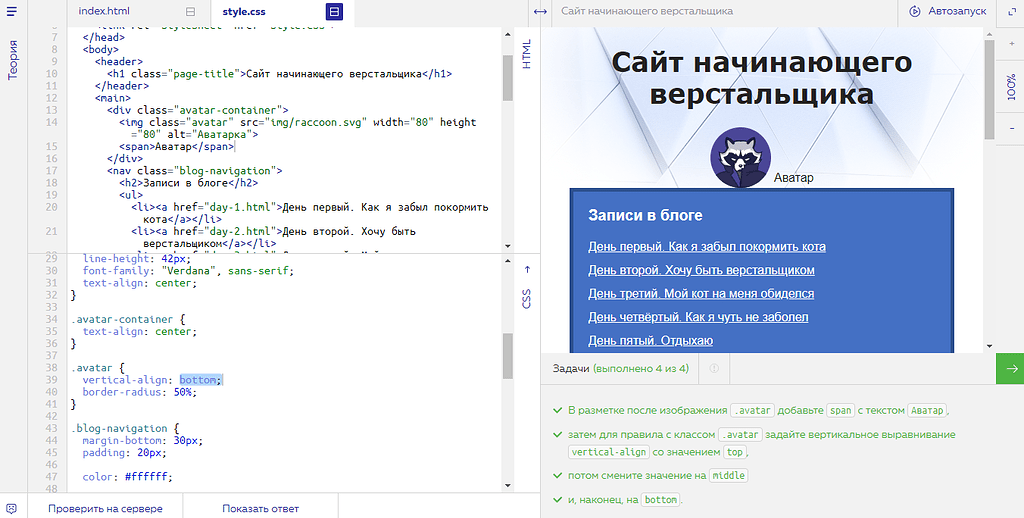1024x518 pixels.
Task: Click the feedback icon at bottom left
Action: 12,508
